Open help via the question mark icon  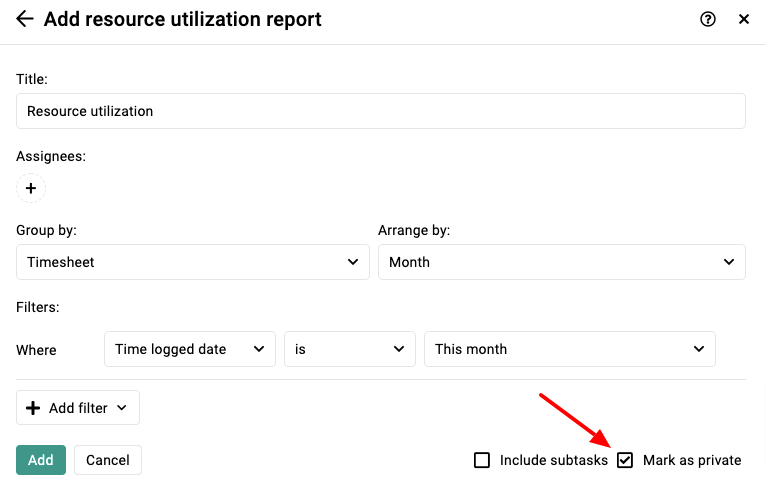[x=707, y=19]
